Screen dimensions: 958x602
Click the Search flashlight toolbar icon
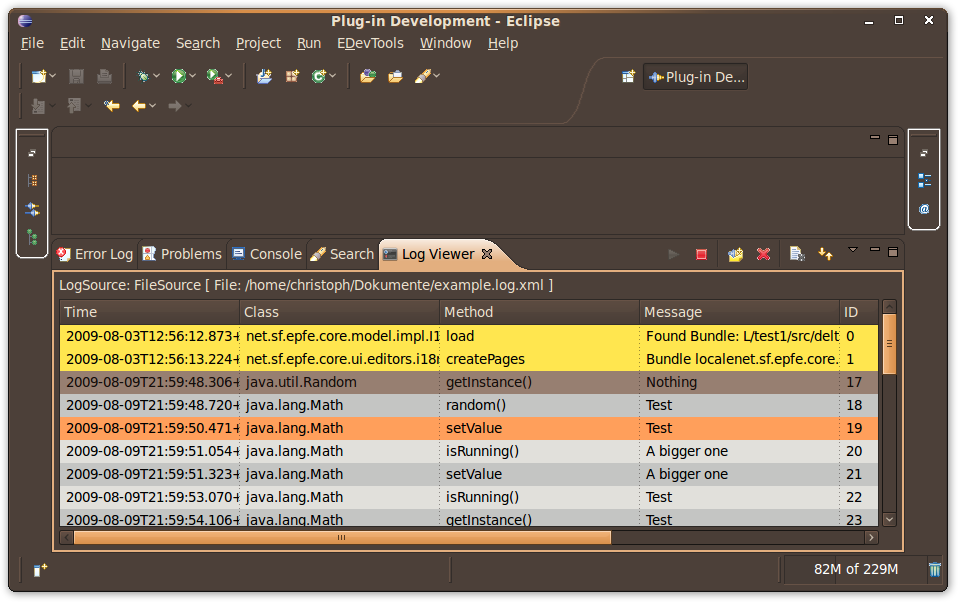point(423,76)
